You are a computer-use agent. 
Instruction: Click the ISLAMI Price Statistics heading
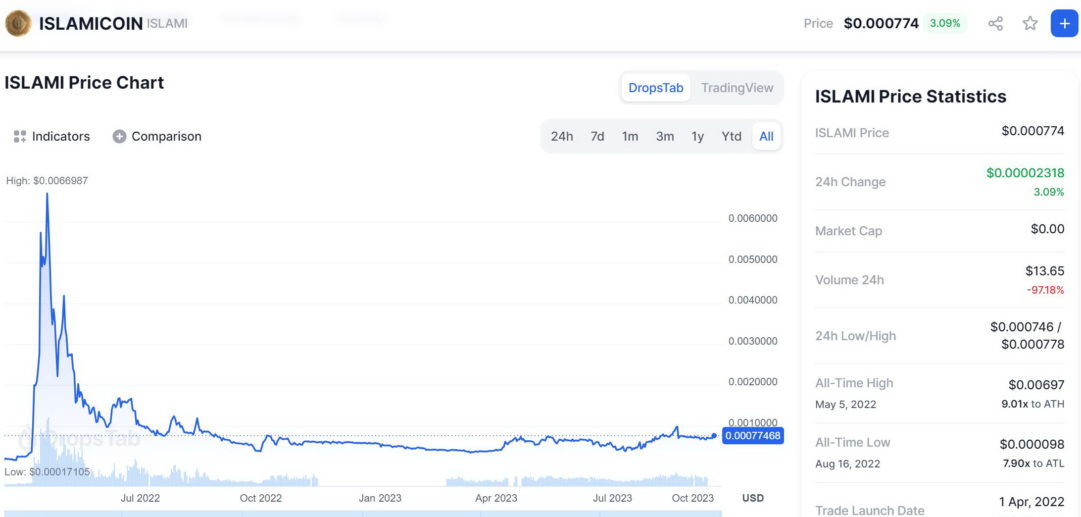pos(911,97)
